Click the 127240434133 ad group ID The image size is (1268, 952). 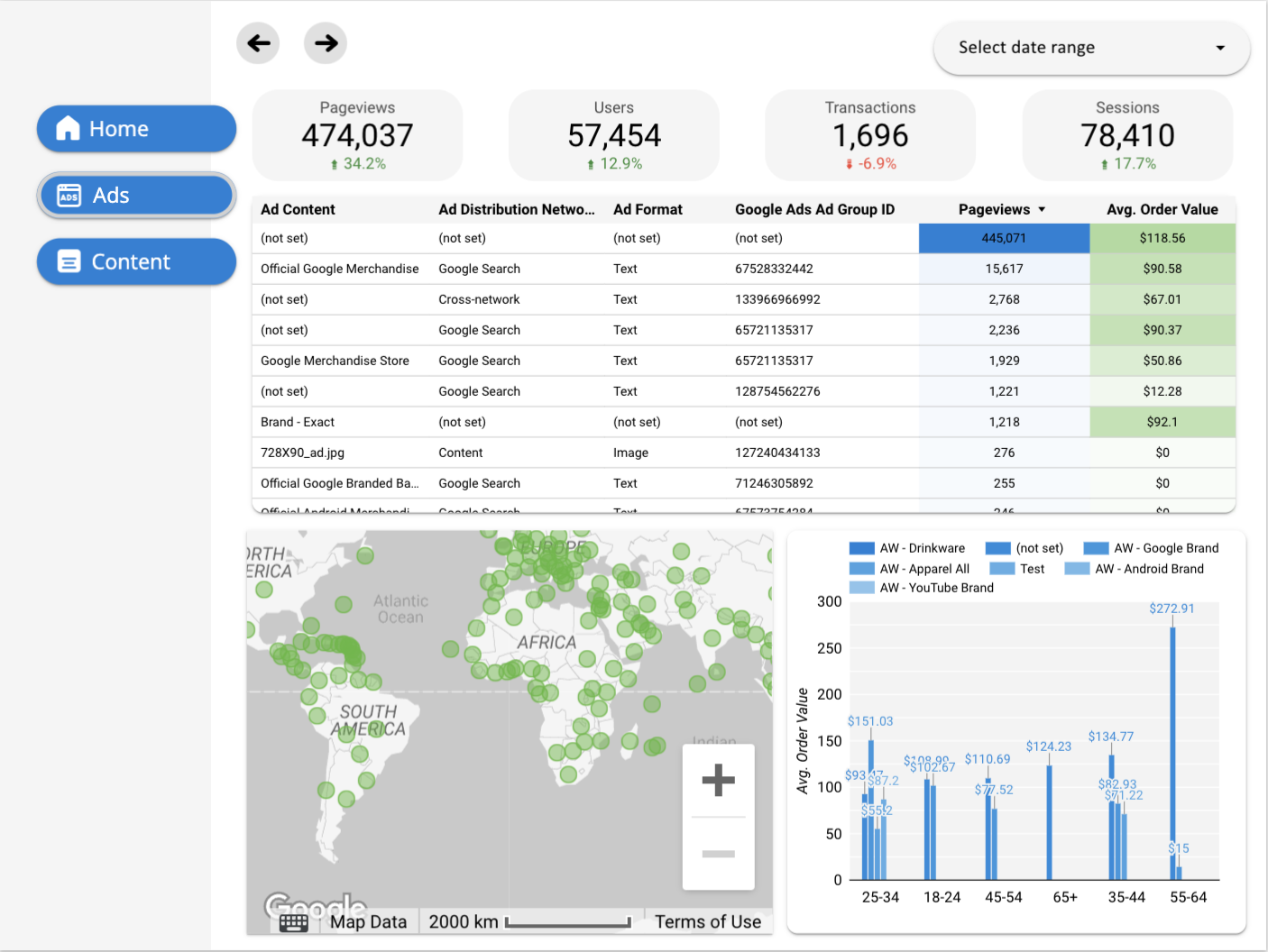coord(777,453)
